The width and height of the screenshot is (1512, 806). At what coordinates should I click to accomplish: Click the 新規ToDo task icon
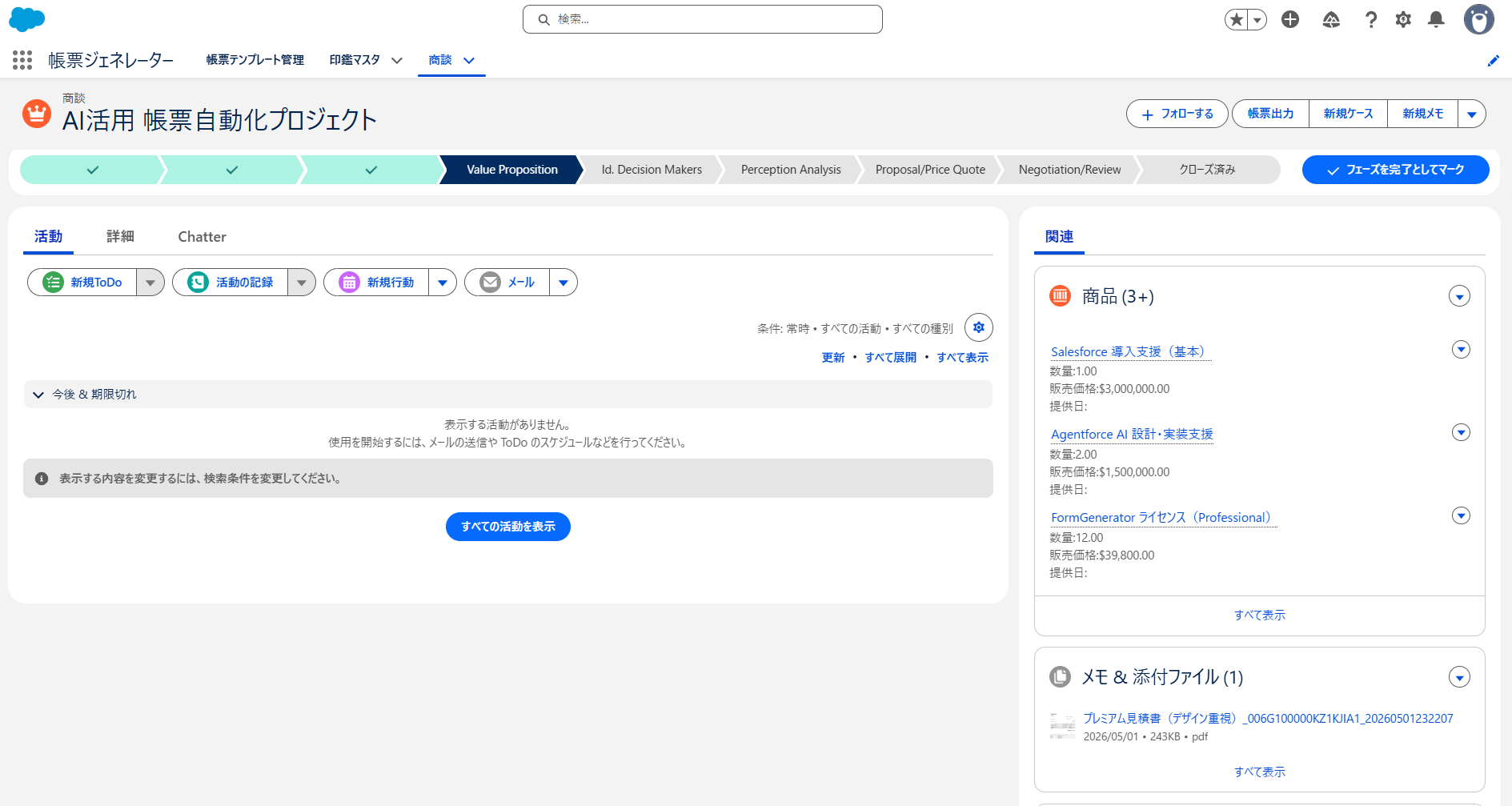tap(53, 283)
